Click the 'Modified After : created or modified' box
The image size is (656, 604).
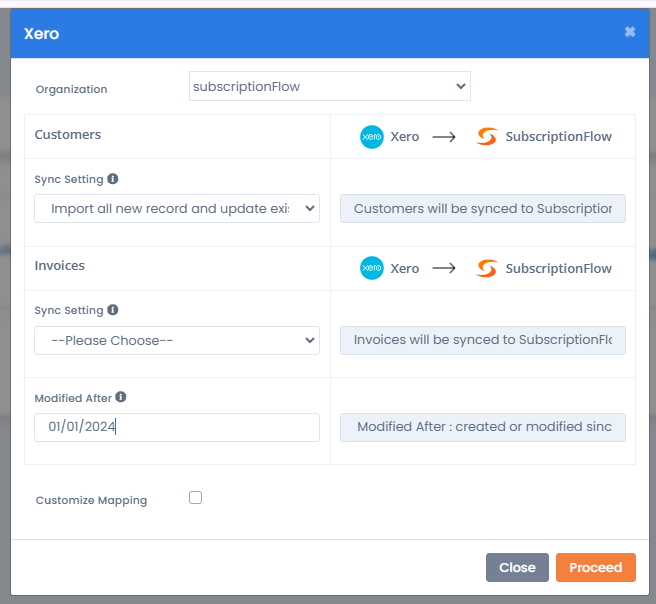pos(483,427)
